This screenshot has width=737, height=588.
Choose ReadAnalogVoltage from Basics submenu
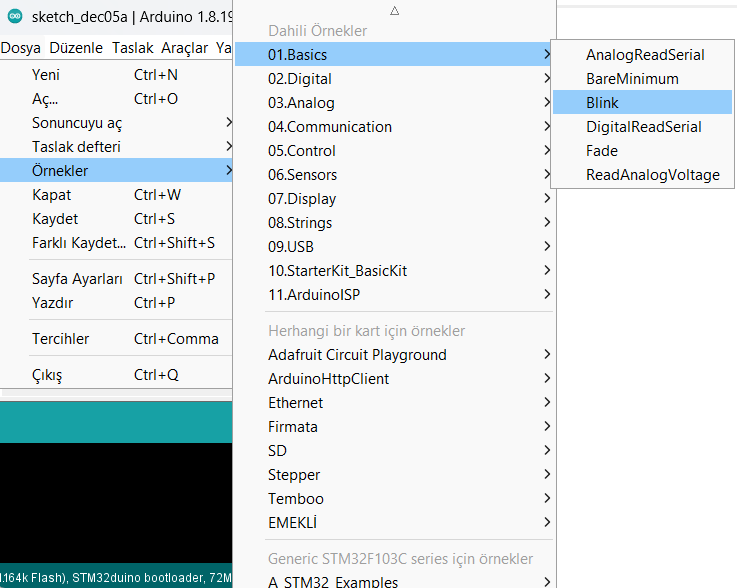(x=652, y=175)
